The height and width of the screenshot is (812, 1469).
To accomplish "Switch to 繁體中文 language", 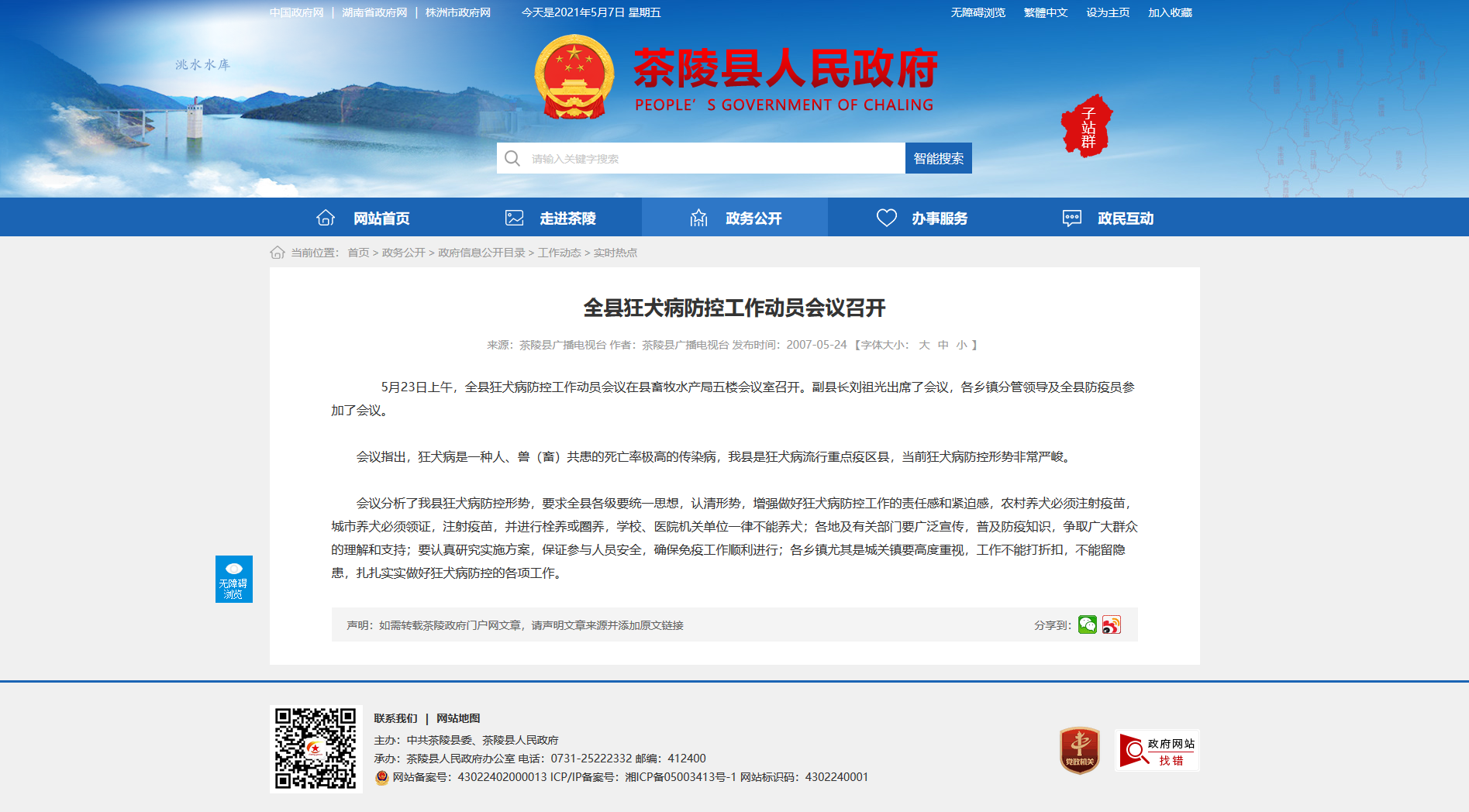I will click(x=1045, y=12).
